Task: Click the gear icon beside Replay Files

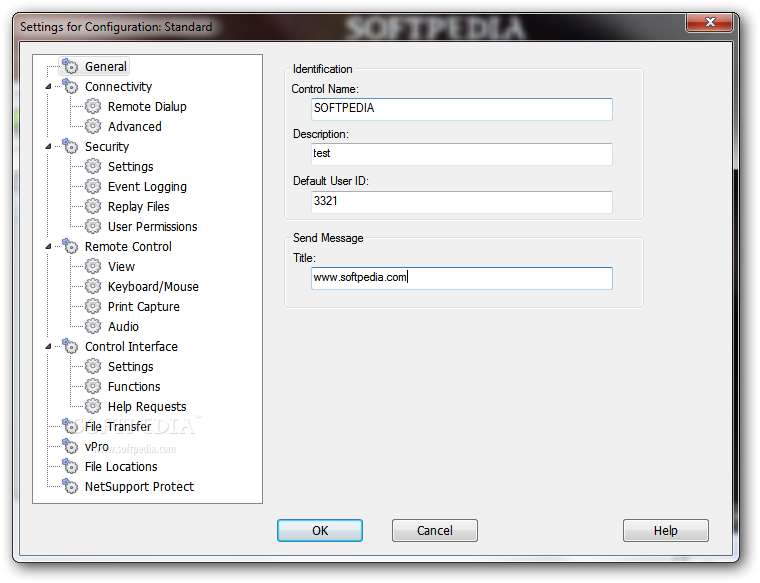Action: [93, 206]
